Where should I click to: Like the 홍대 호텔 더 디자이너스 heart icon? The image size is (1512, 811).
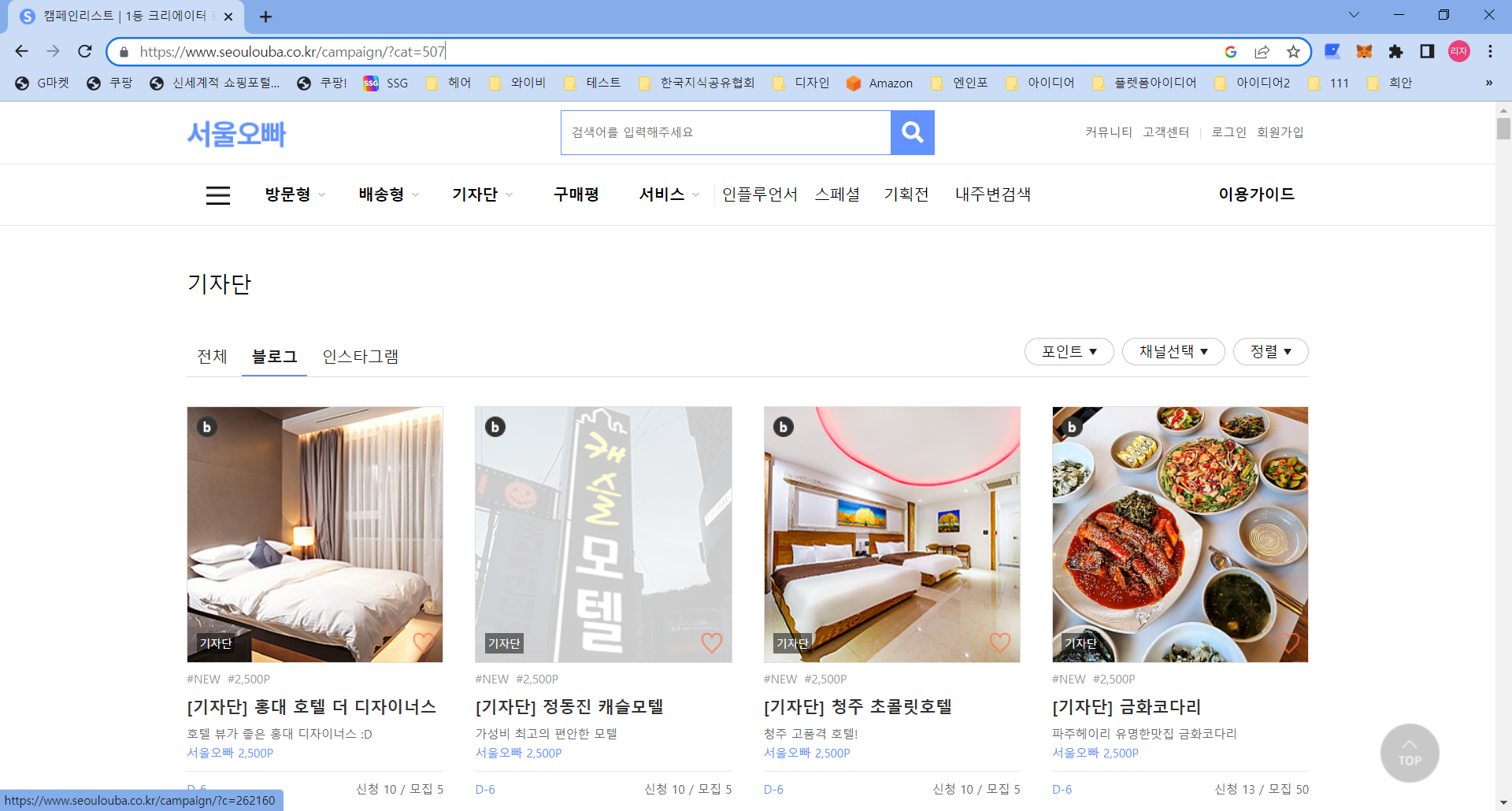[x=424, y=643]
